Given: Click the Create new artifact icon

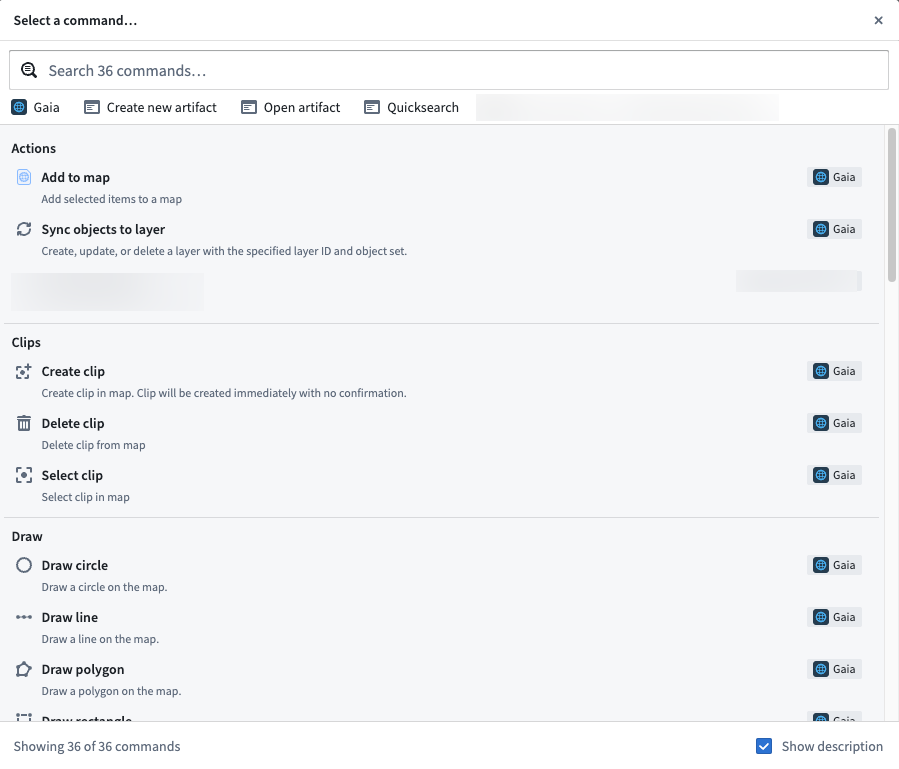Looking at the screenshot, I should click(x=92, y=107).
